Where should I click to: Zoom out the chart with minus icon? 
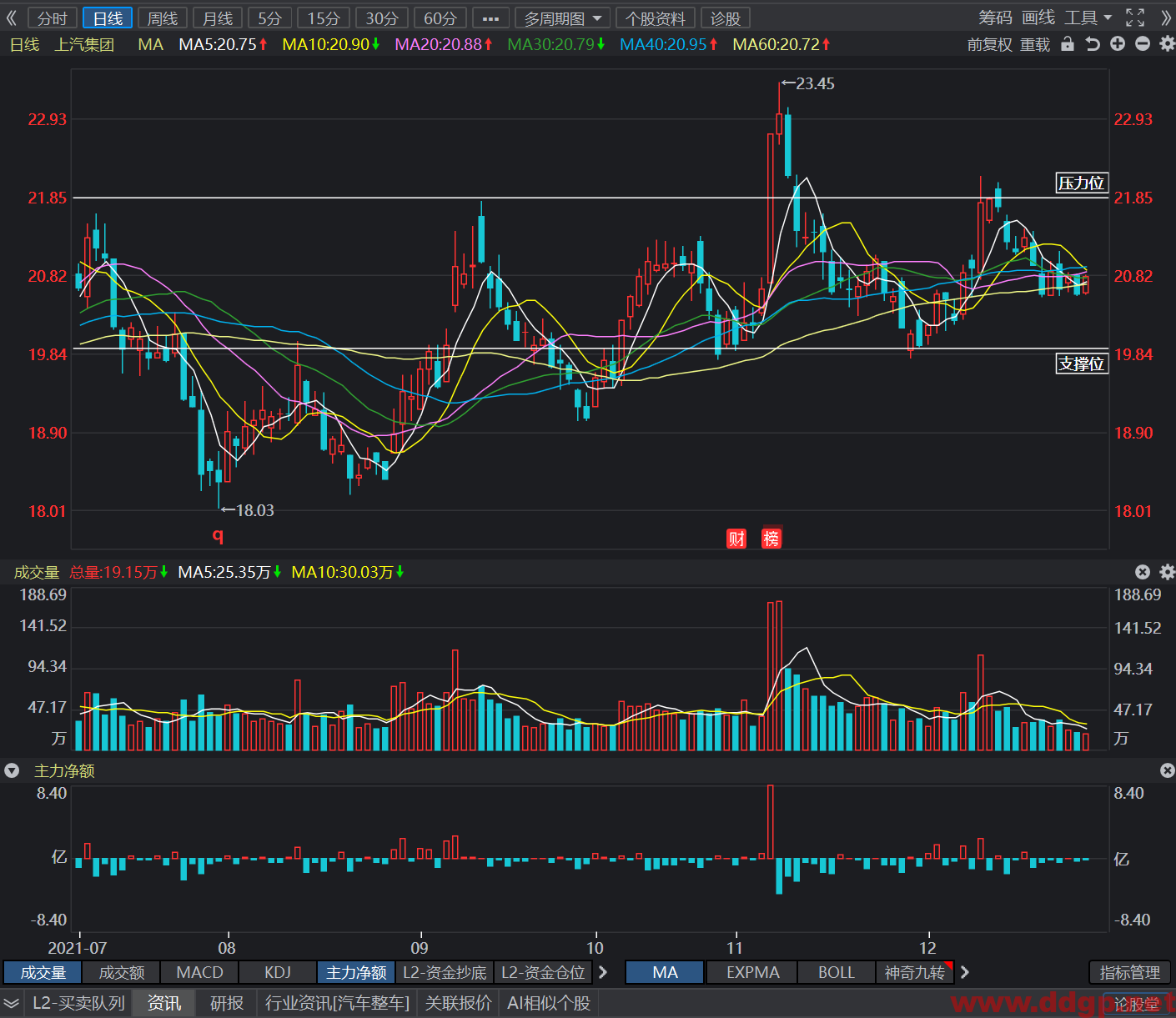[x=1143, y=43]
